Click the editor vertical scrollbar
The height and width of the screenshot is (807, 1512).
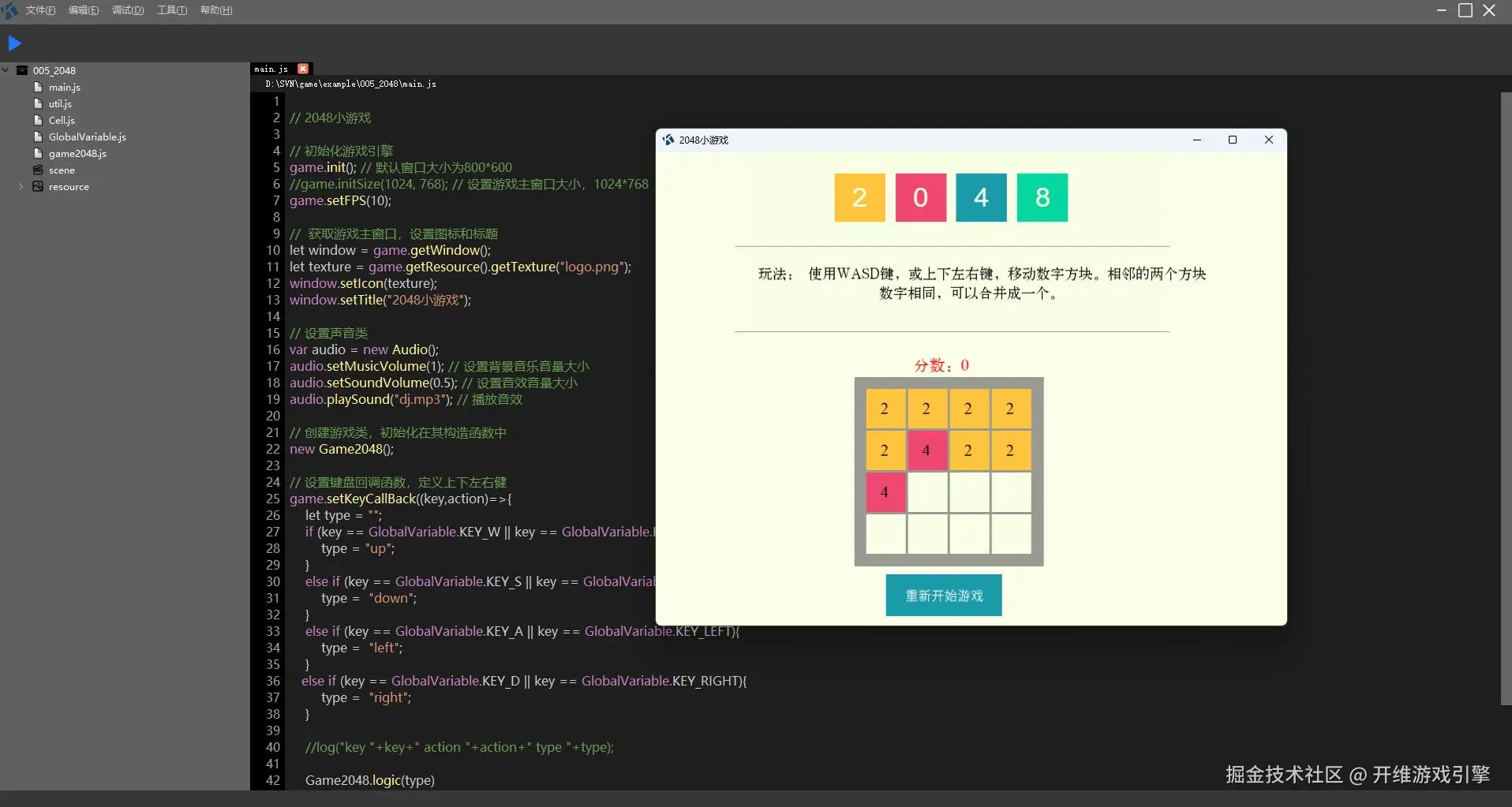(x=1506, y=398)
